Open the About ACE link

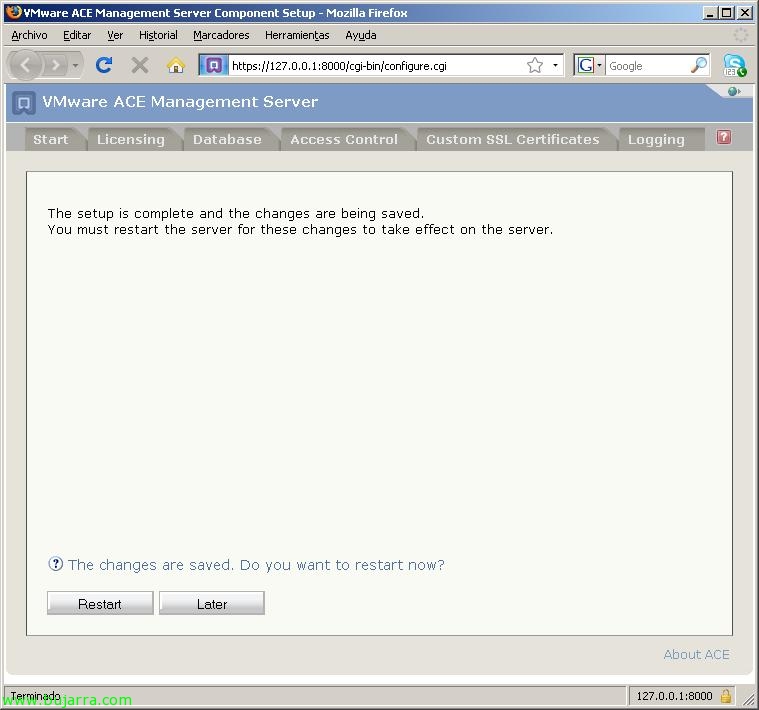pyautogui.click(x=696, y=654)
